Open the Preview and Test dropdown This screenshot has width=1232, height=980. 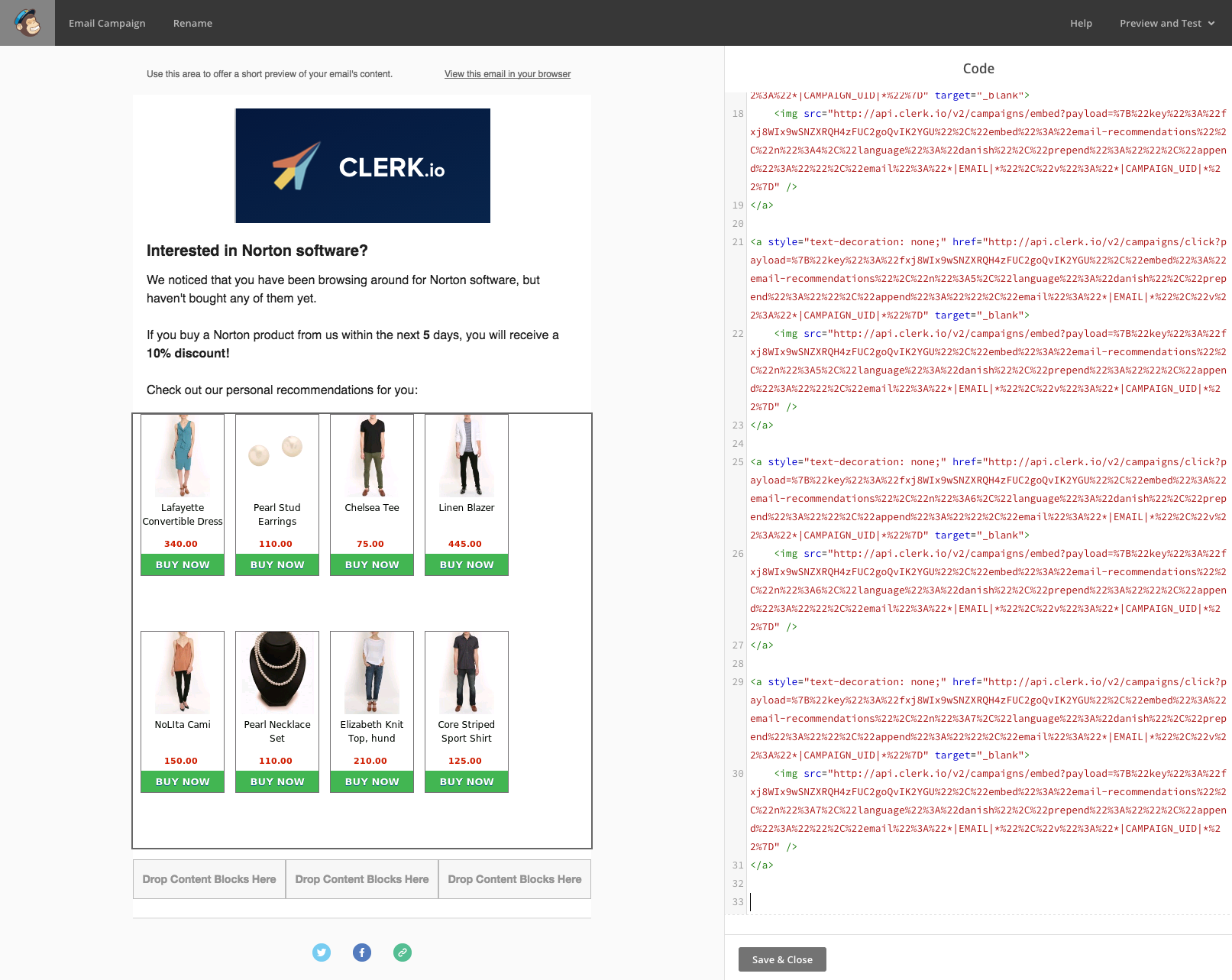[x=1166, y=23]
